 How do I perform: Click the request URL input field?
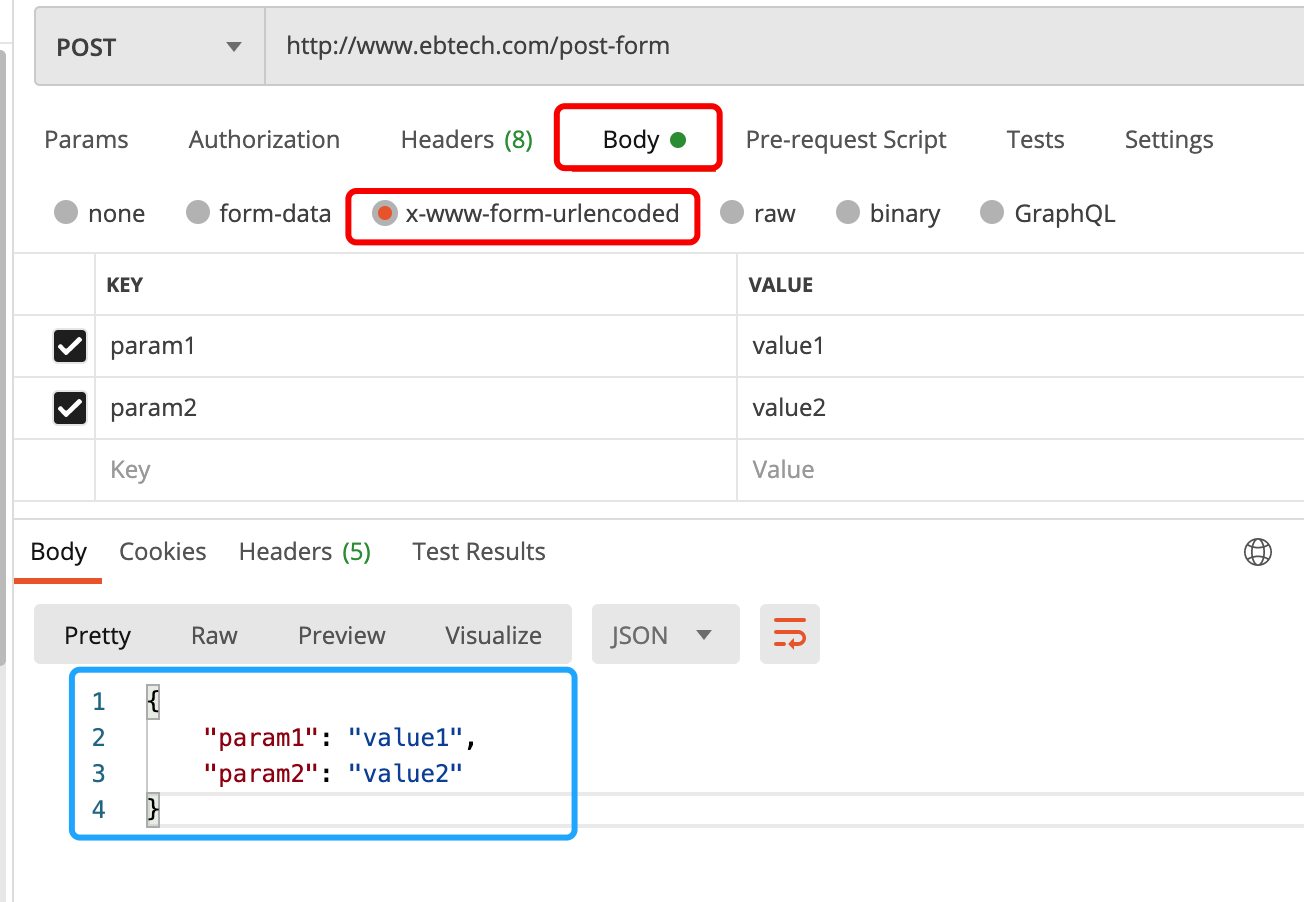coord(785,47)
